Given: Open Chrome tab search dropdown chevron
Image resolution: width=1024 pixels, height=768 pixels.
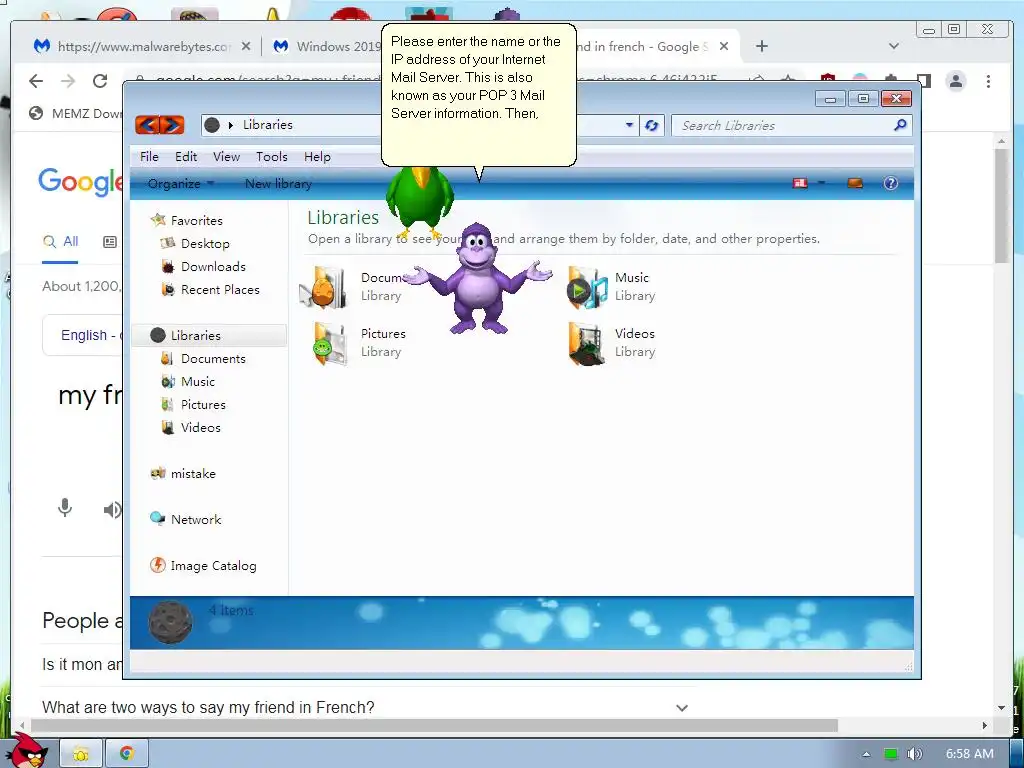Looking at the screenshot, I should click(894, 46).
